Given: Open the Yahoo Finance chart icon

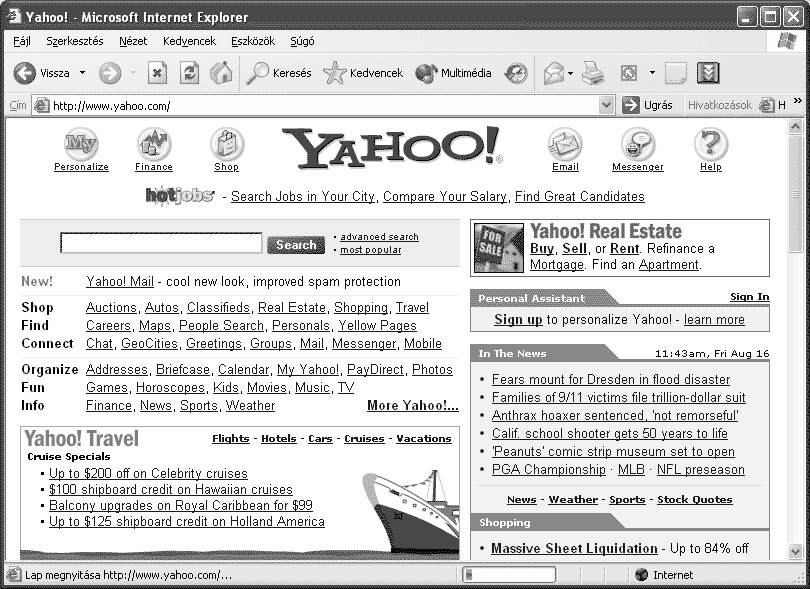Looking at the screenshot, I should click(x=154, y=144).
